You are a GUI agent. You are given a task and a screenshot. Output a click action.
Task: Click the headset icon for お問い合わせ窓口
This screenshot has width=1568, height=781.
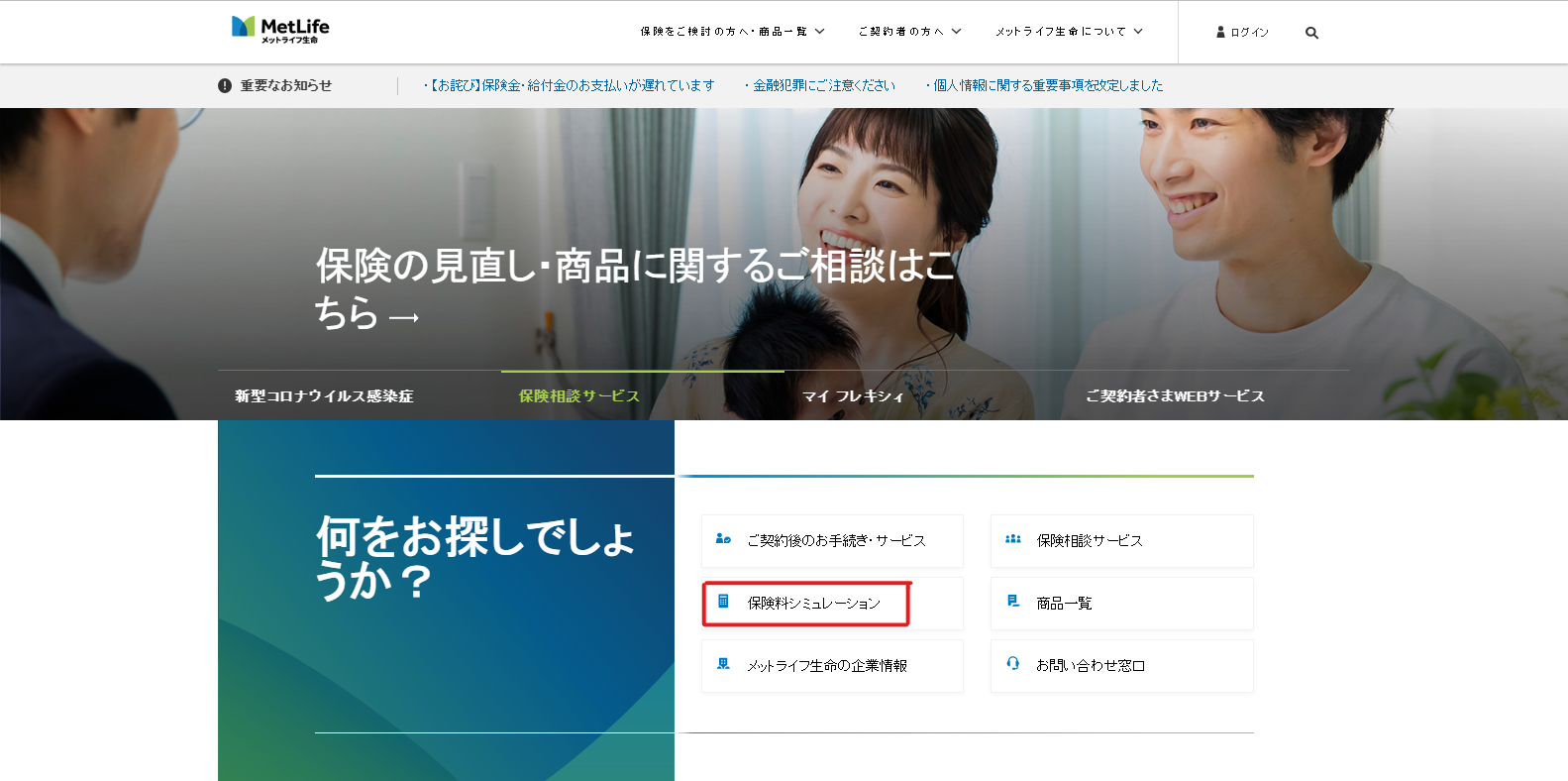click(x=1012, y=663)
